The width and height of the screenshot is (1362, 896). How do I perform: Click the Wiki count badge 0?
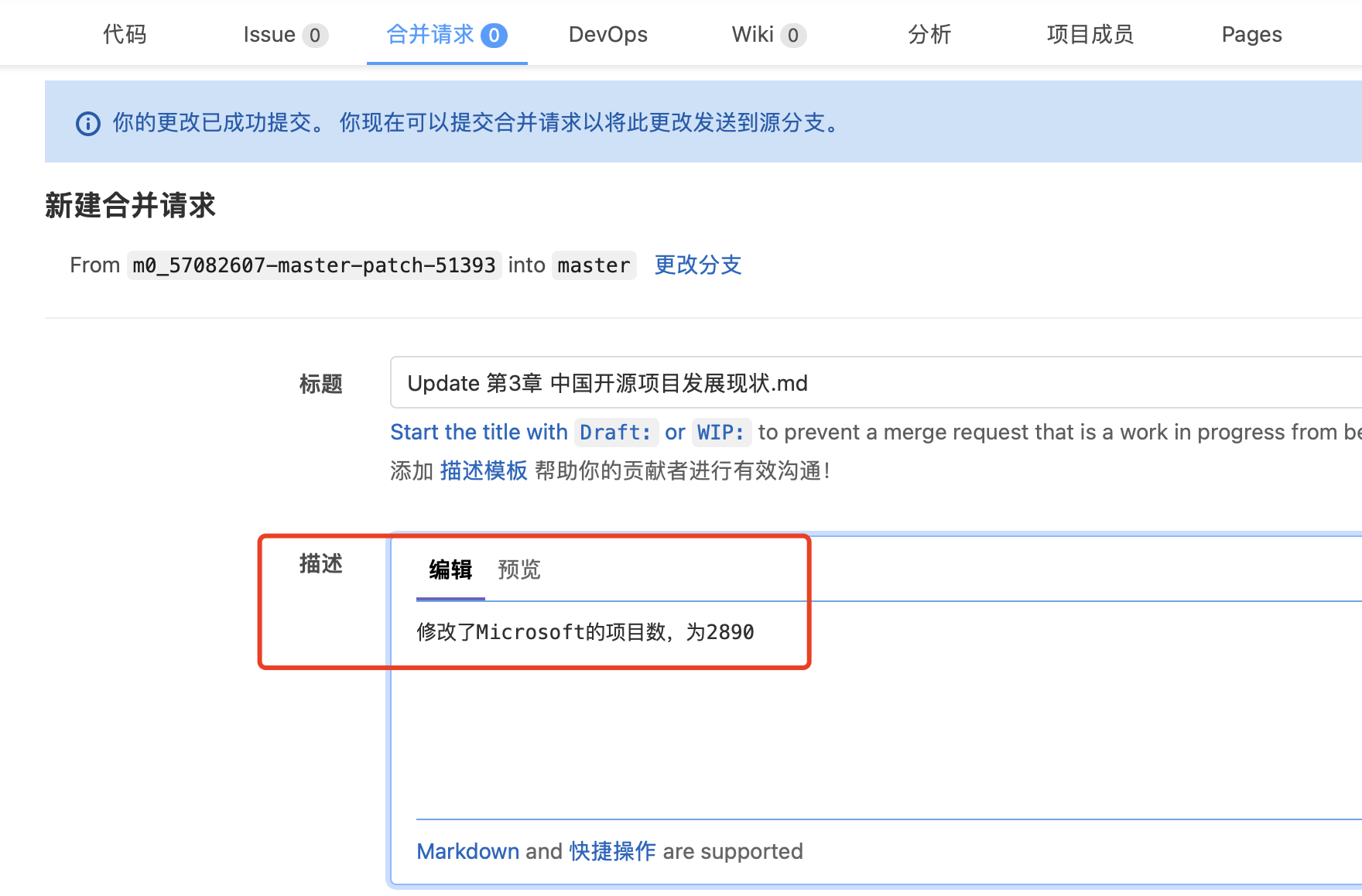793,36
